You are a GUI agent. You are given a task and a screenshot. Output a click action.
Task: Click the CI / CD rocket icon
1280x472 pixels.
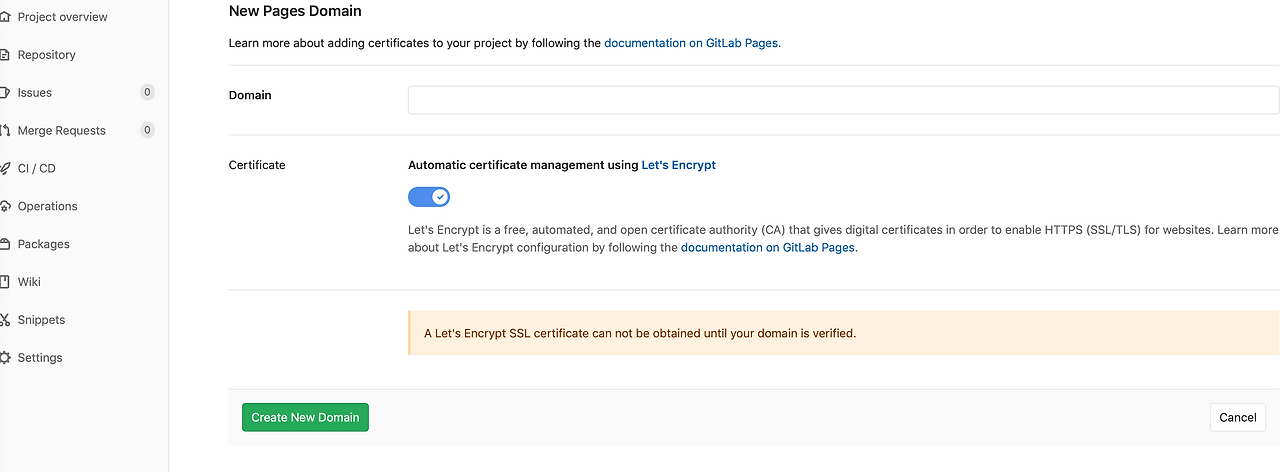coord(5,169)
